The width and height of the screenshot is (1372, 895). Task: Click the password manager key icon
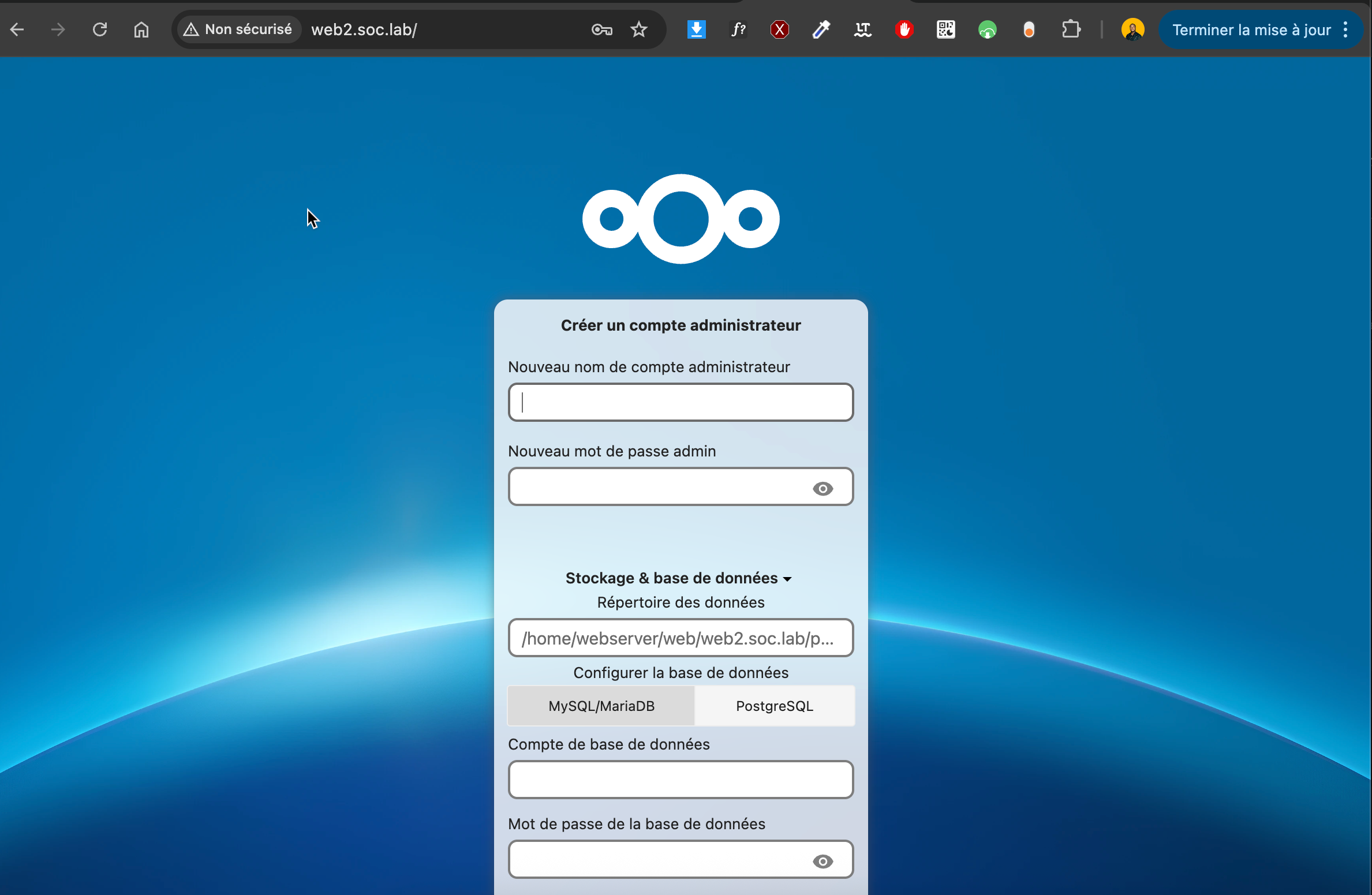pos(601,29)
